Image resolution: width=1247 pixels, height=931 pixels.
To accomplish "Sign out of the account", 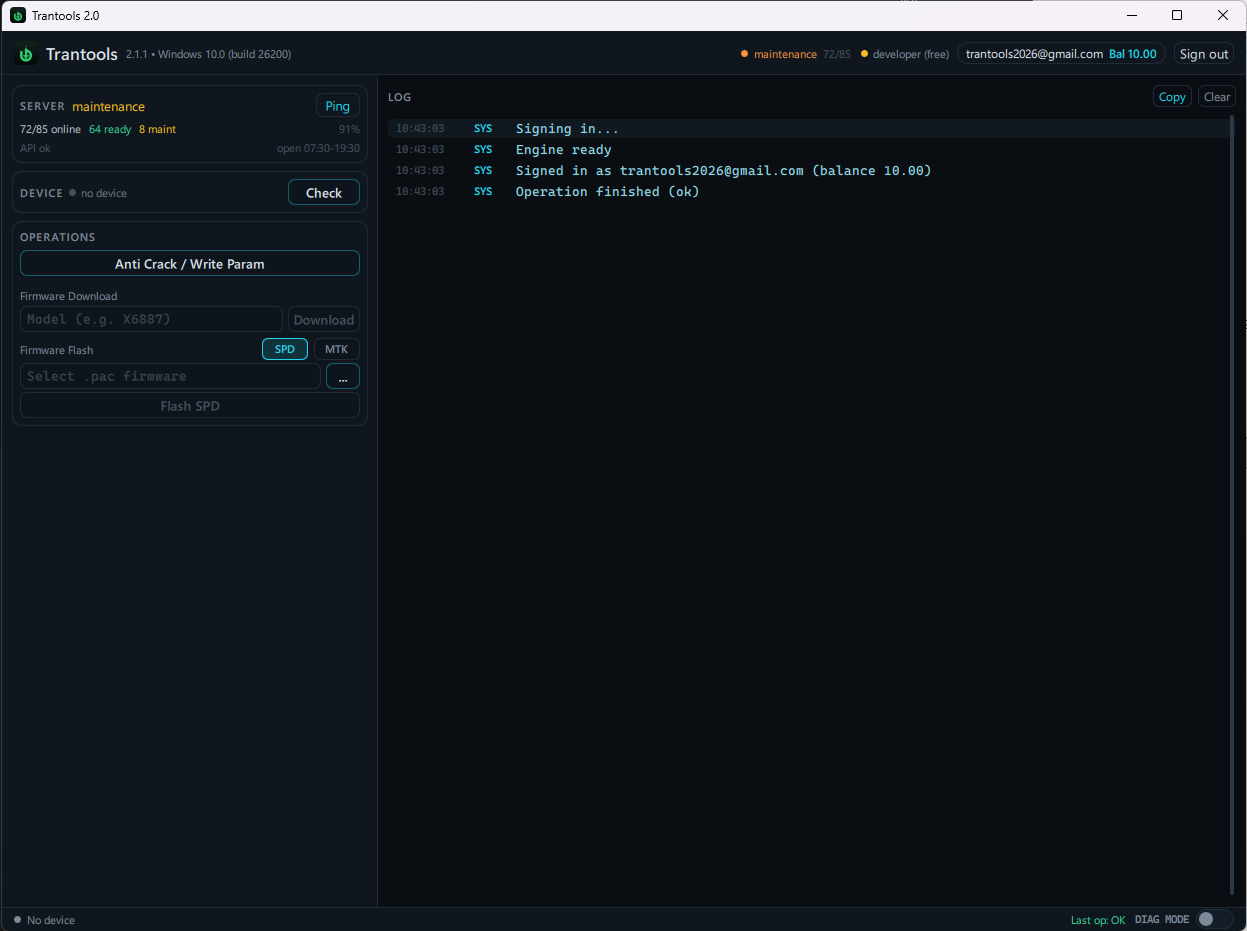I will 1204,54.
